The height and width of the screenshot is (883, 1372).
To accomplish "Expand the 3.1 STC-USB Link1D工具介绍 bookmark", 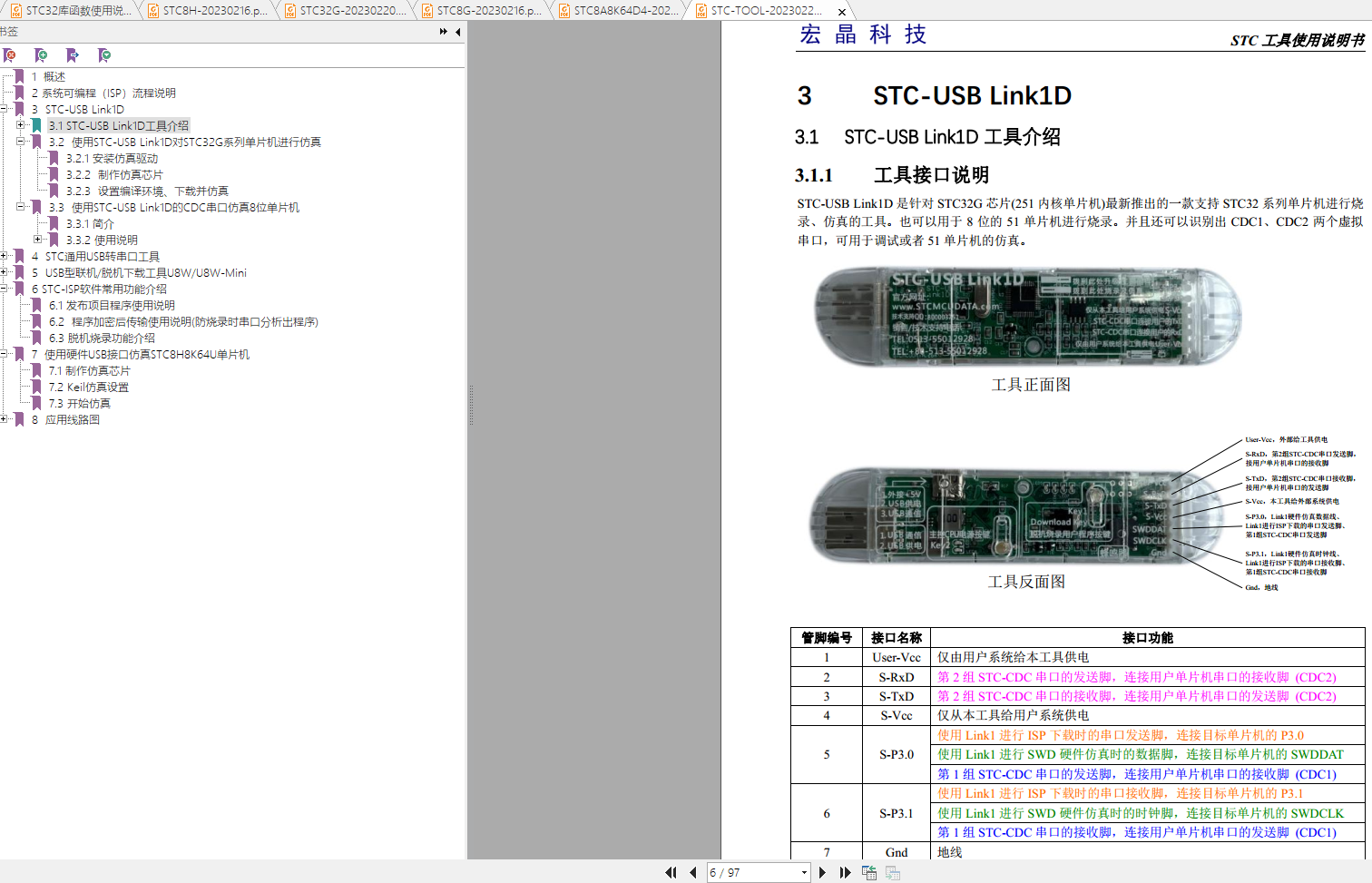I will [x=21, y=125].
